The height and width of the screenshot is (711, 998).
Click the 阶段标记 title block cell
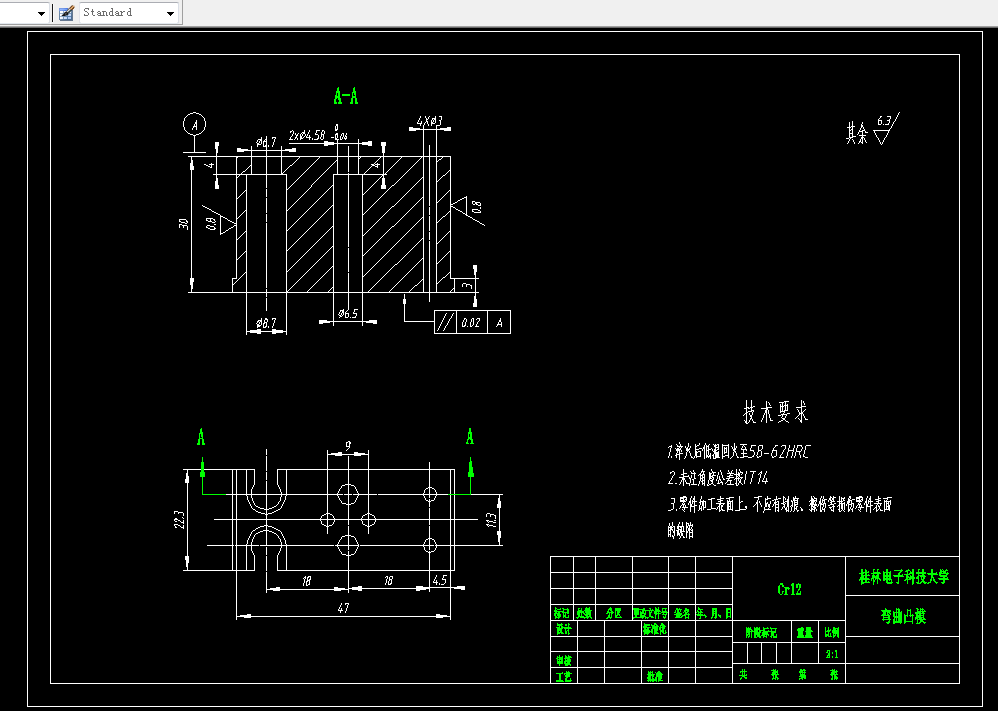pos(761,633)
